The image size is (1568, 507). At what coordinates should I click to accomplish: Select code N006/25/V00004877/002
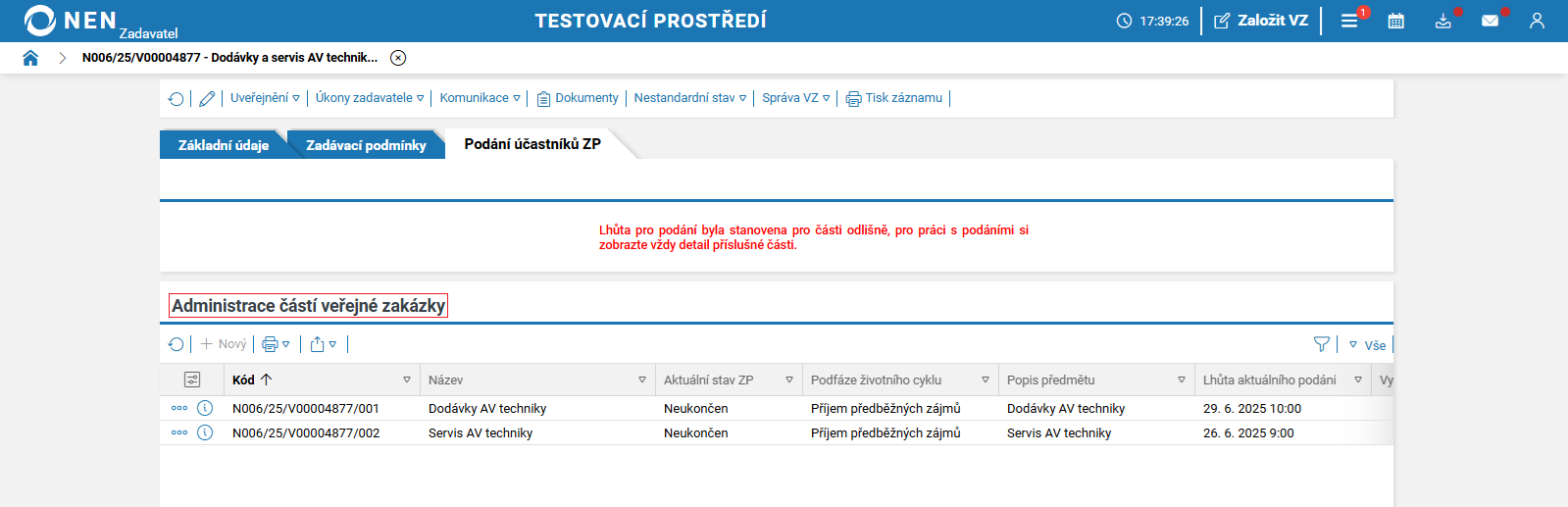[x=306, y=433]
